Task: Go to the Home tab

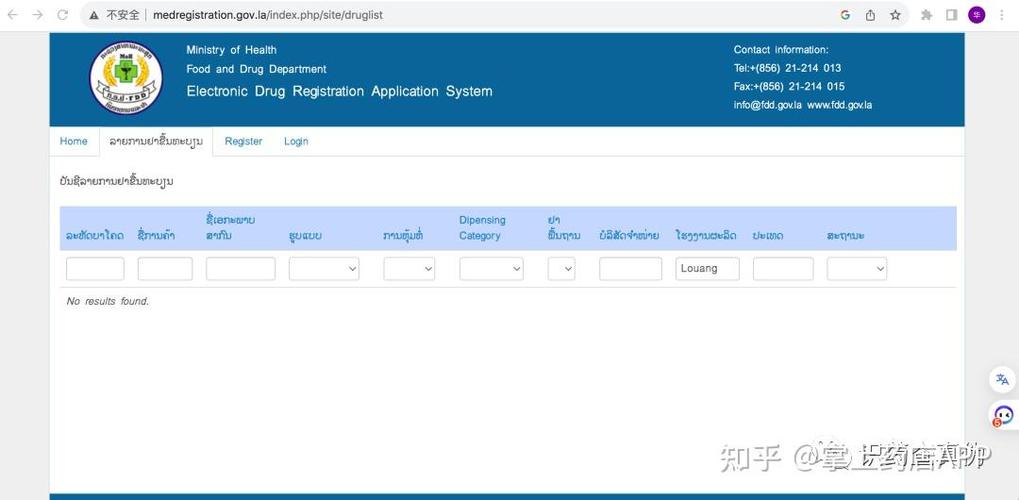Action: 73,141
